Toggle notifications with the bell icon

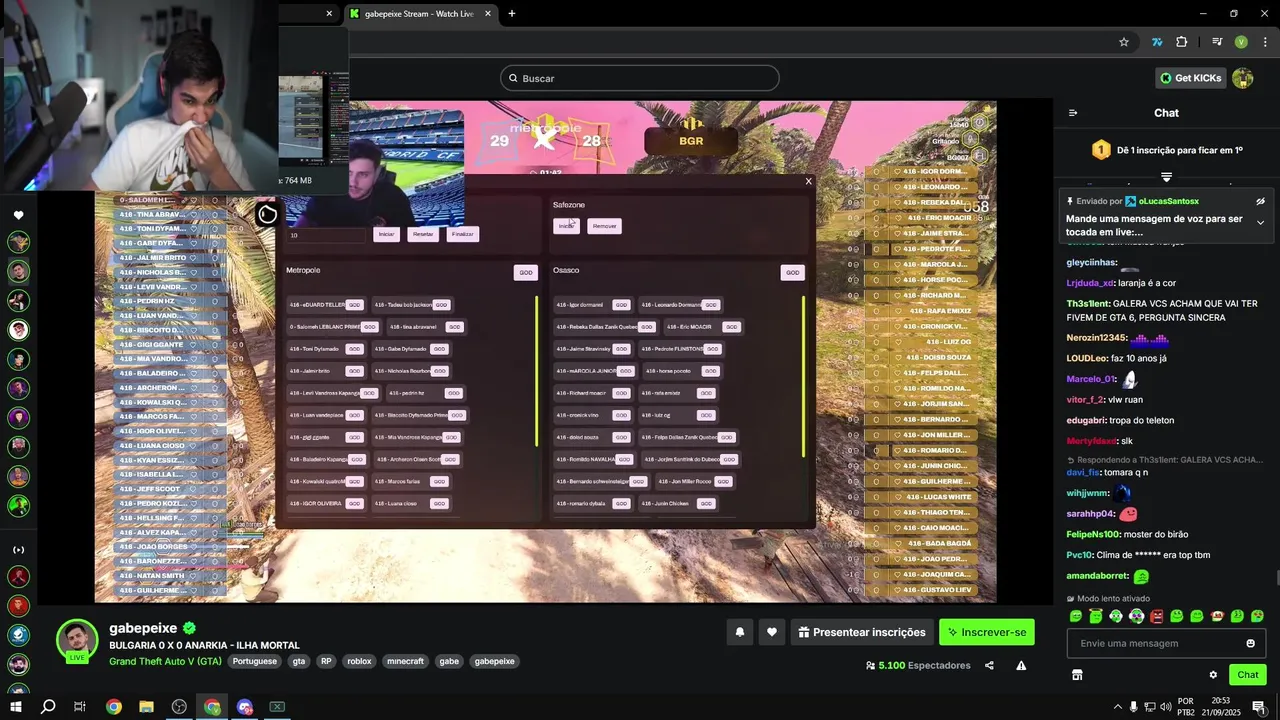pos(739,632)
